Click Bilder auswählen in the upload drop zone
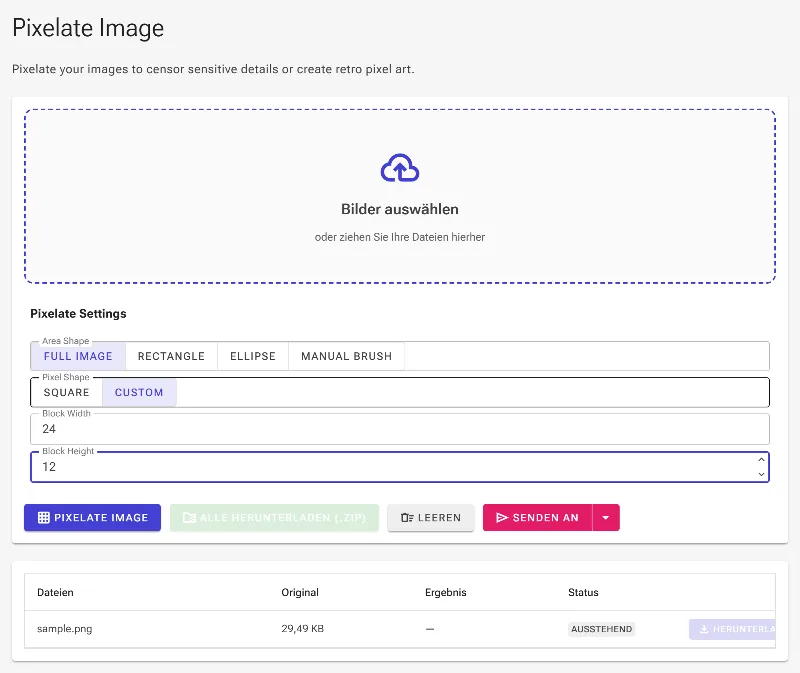800x673 pixels. (x=399, y=209)
